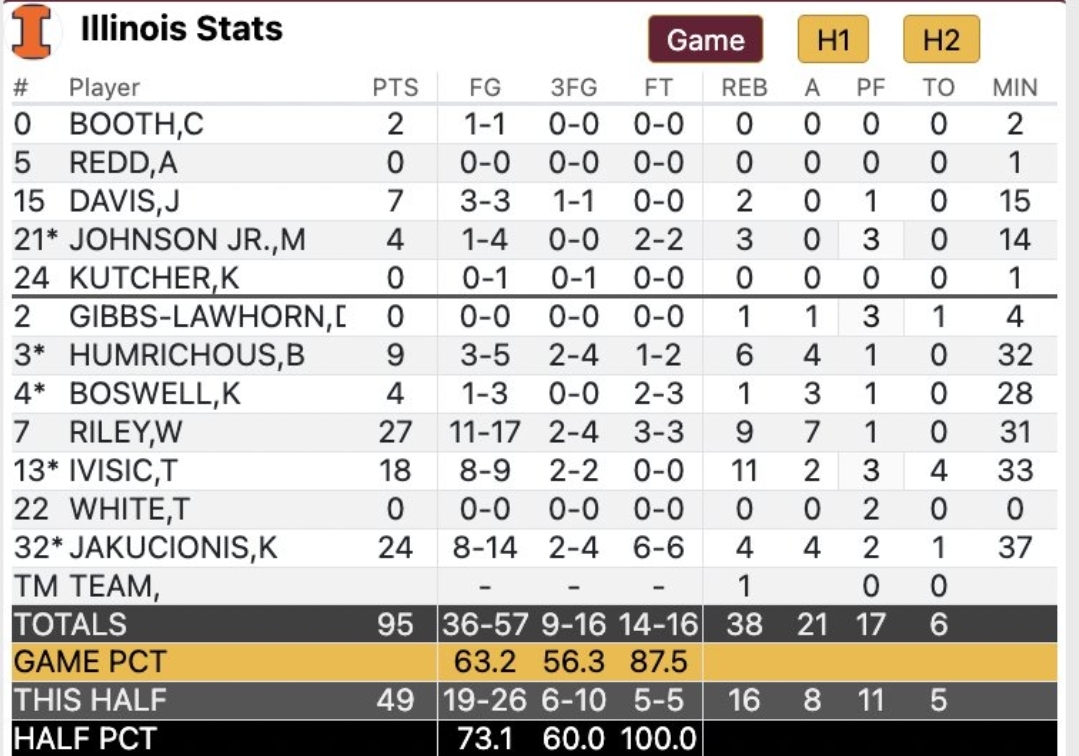1079x756 pixels.
Task: Open HUMRICHOUS,B player entry
Action: tap(186, 355)
